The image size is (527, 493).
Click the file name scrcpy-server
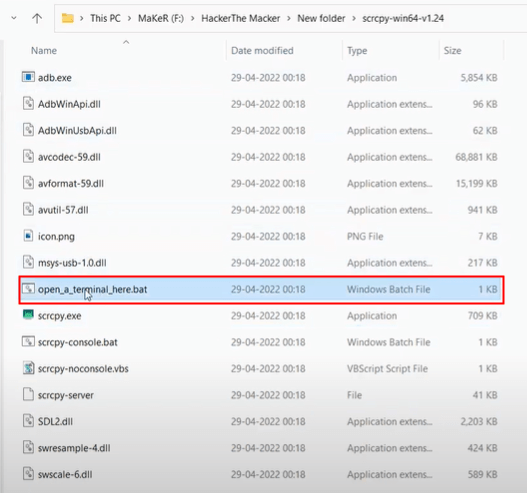click(x=66, y=395)
